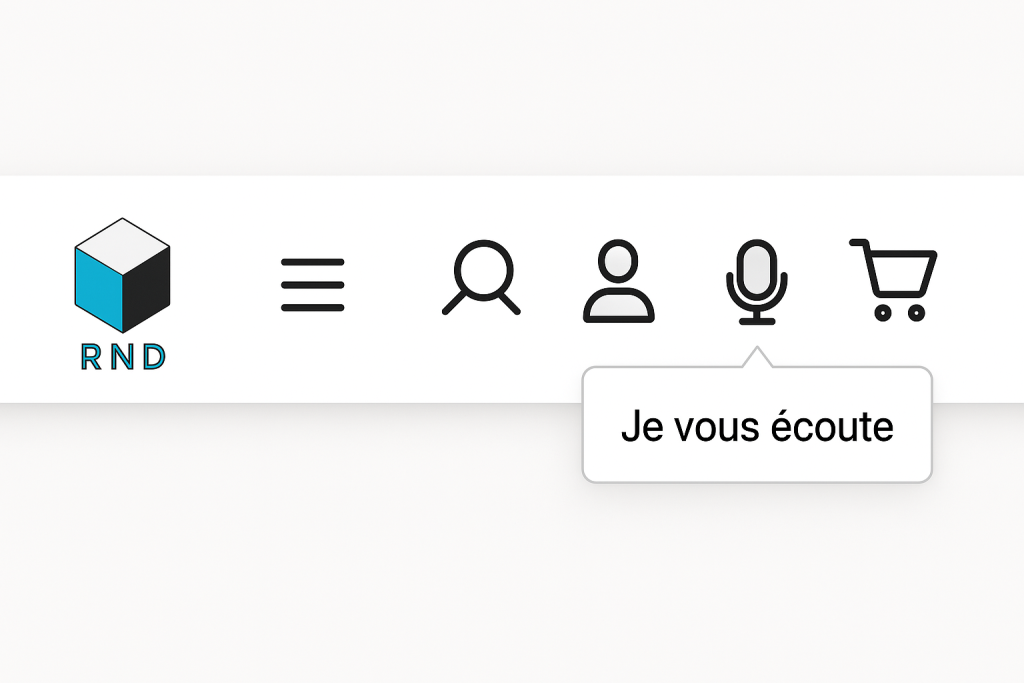Click the RND cube logo

[x=122, y=276]
